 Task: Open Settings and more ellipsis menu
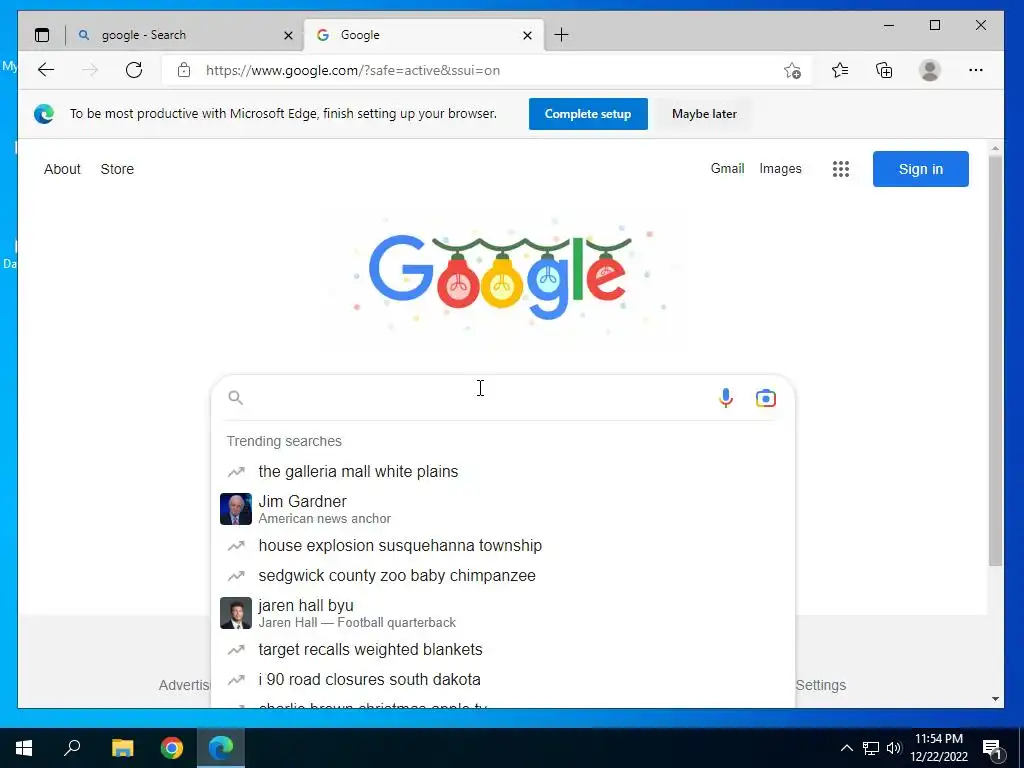click(x=976, y=70)
